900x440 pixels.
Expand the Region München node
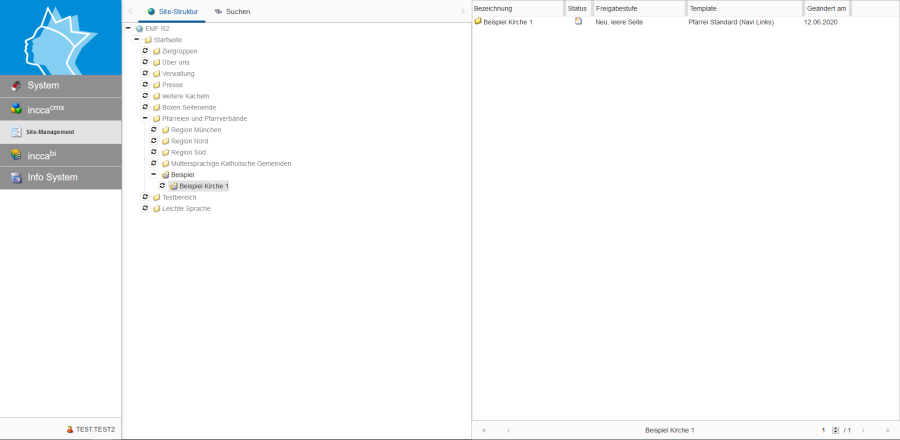[153, 130]
